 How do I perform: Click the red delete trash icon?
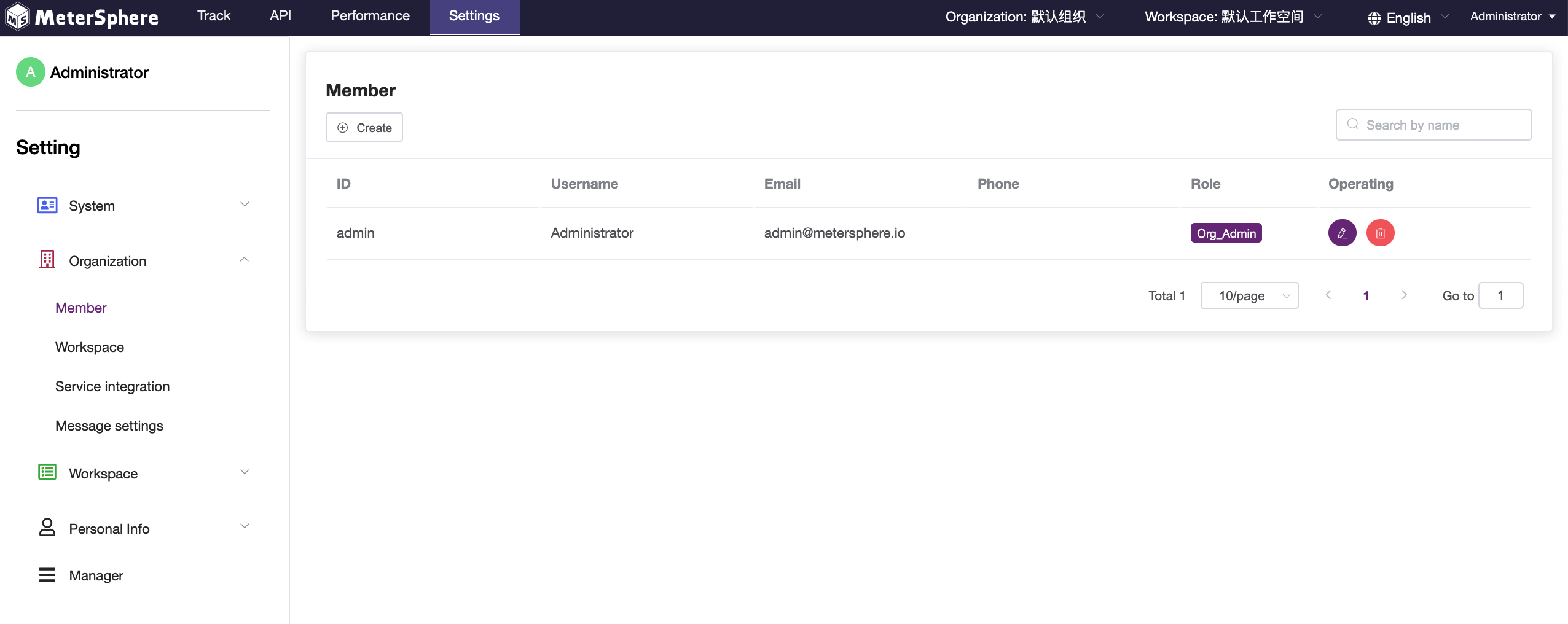click(x=1380, y=233)
